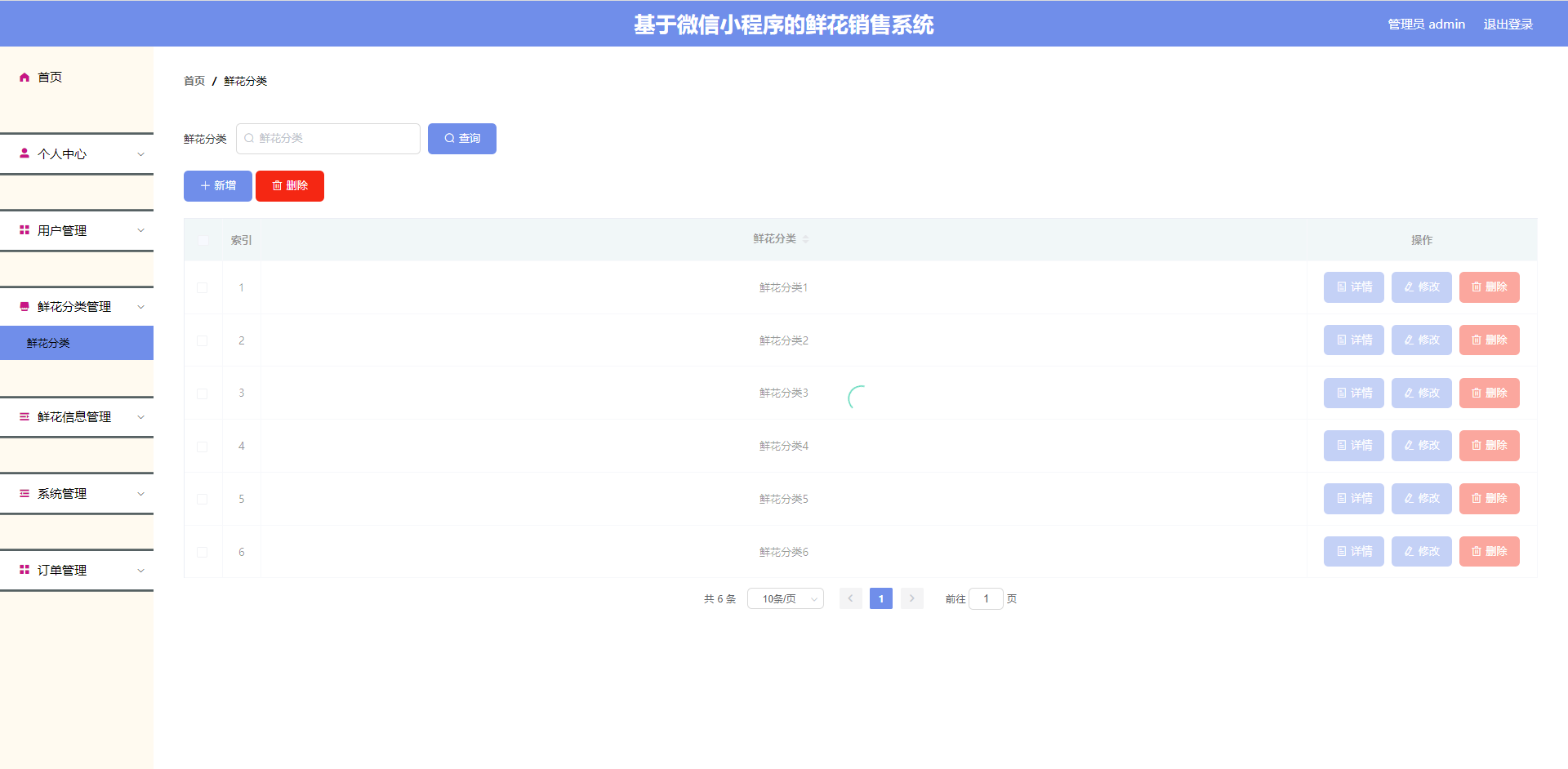Check the checkbox for row 鲜花分类1
This screenshot has width=1568, height=769.
click(203, 287)
